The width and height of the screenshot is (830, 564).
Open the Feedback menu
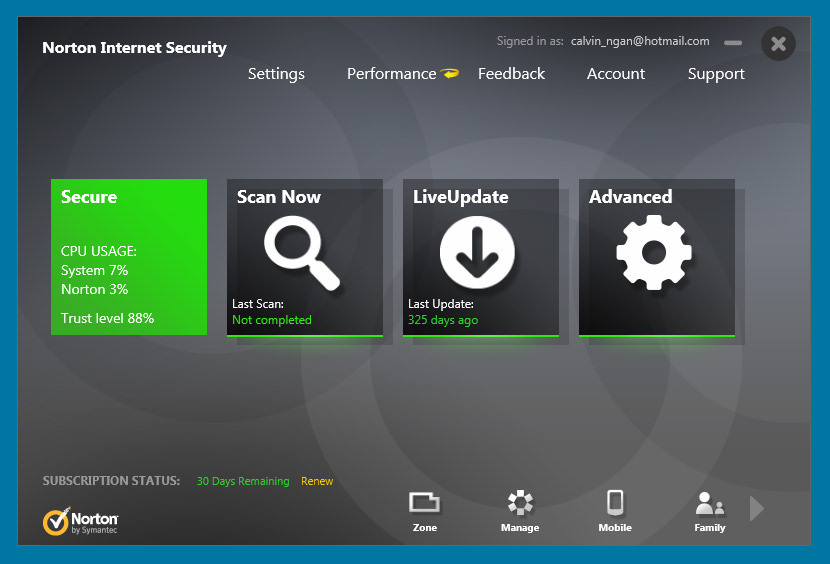point(511,74)
